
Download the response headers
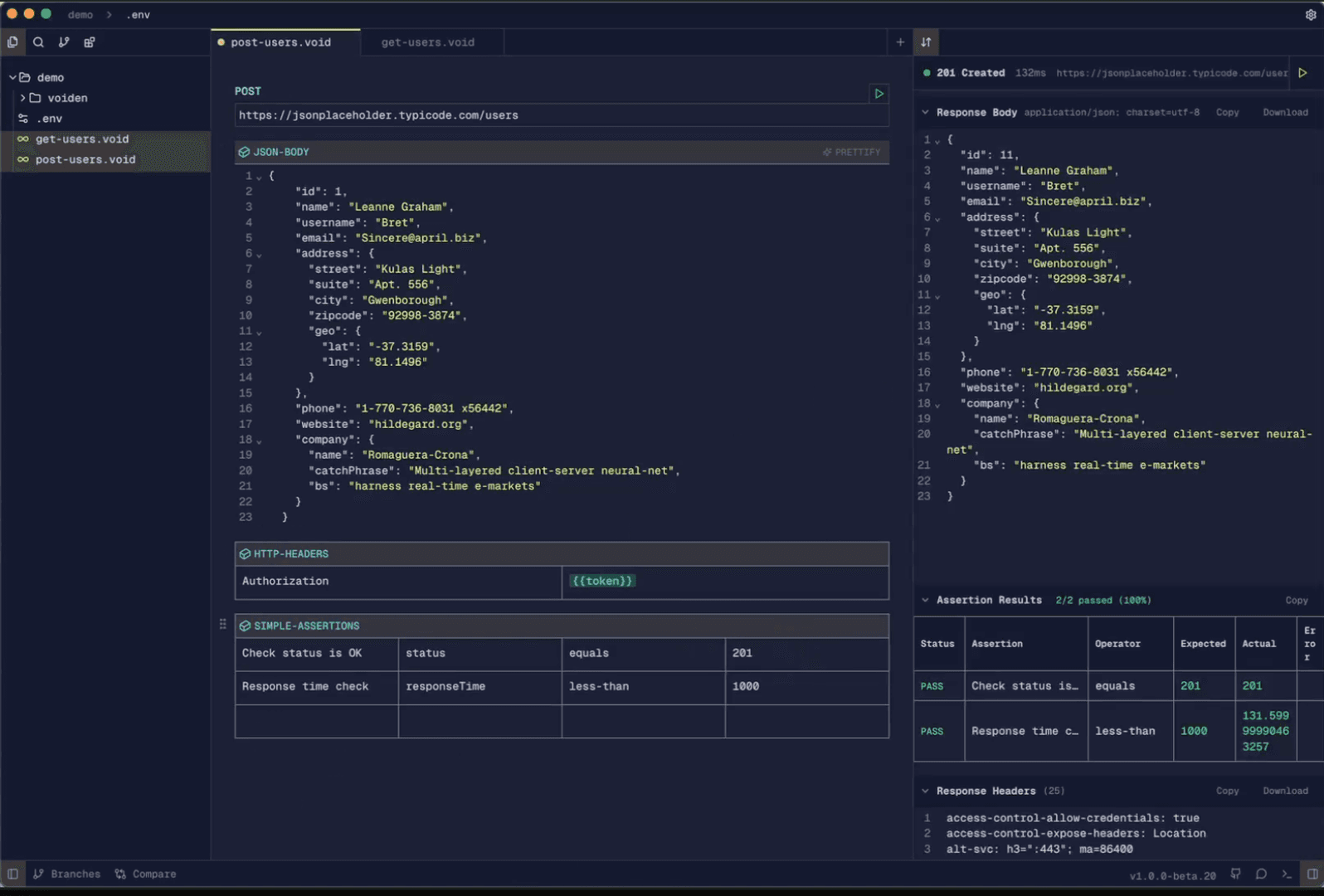(x=1285, y=791)
